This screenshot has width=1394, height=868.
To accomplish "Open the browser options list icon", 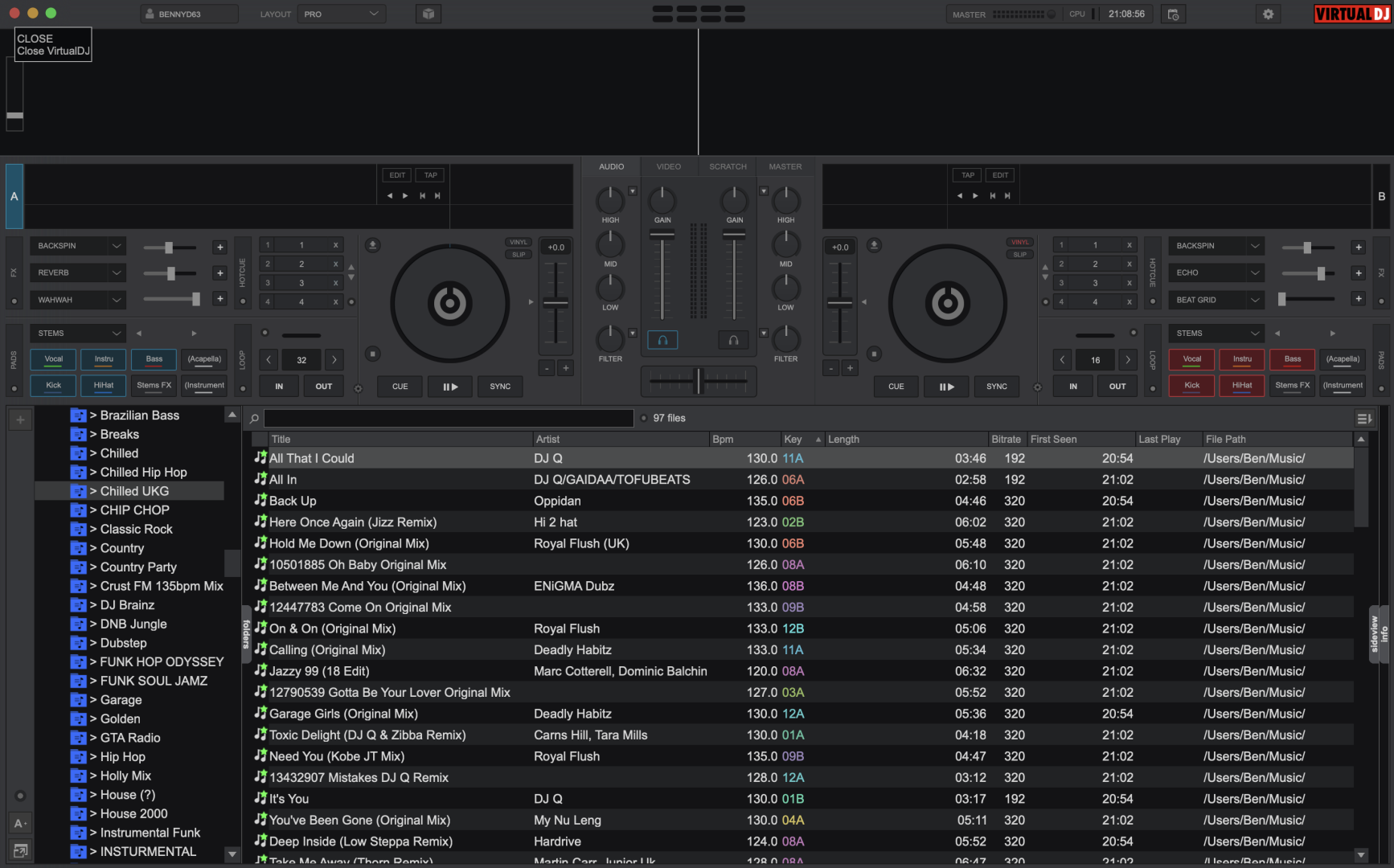I will (x=1363, y=418).
